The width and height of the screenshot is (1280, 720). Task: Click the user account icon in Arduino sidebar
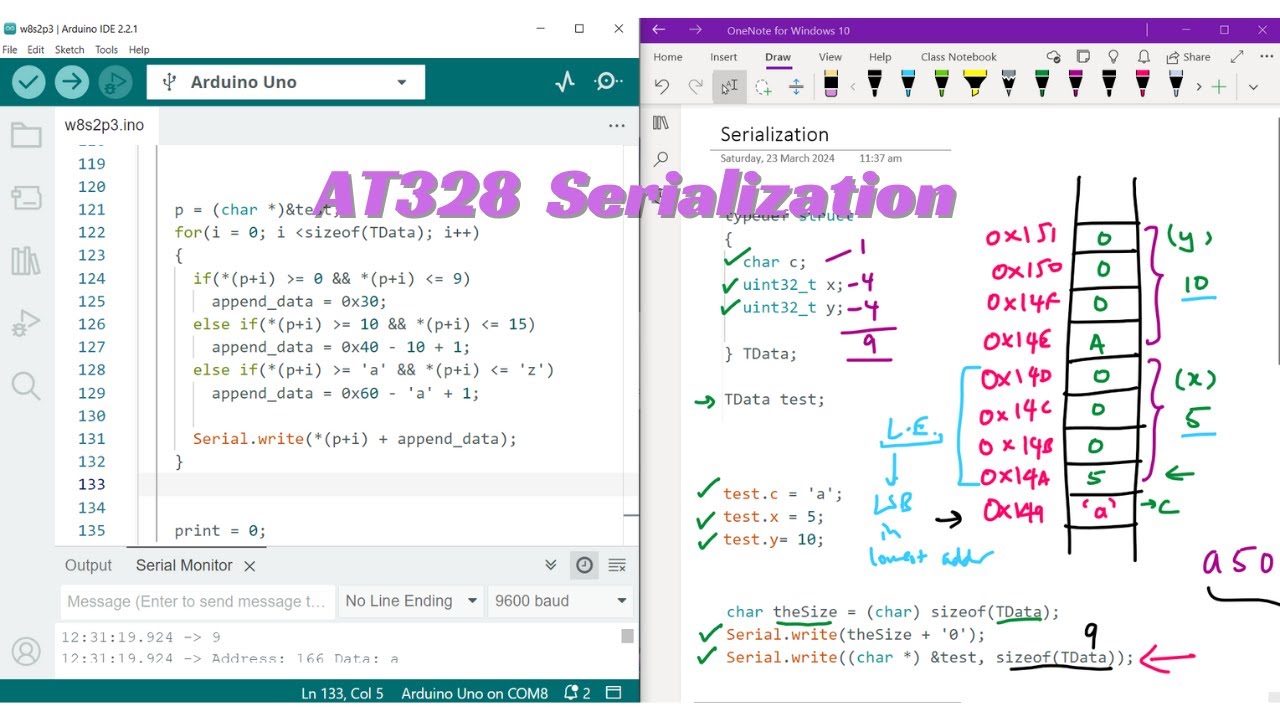(26, 652)
